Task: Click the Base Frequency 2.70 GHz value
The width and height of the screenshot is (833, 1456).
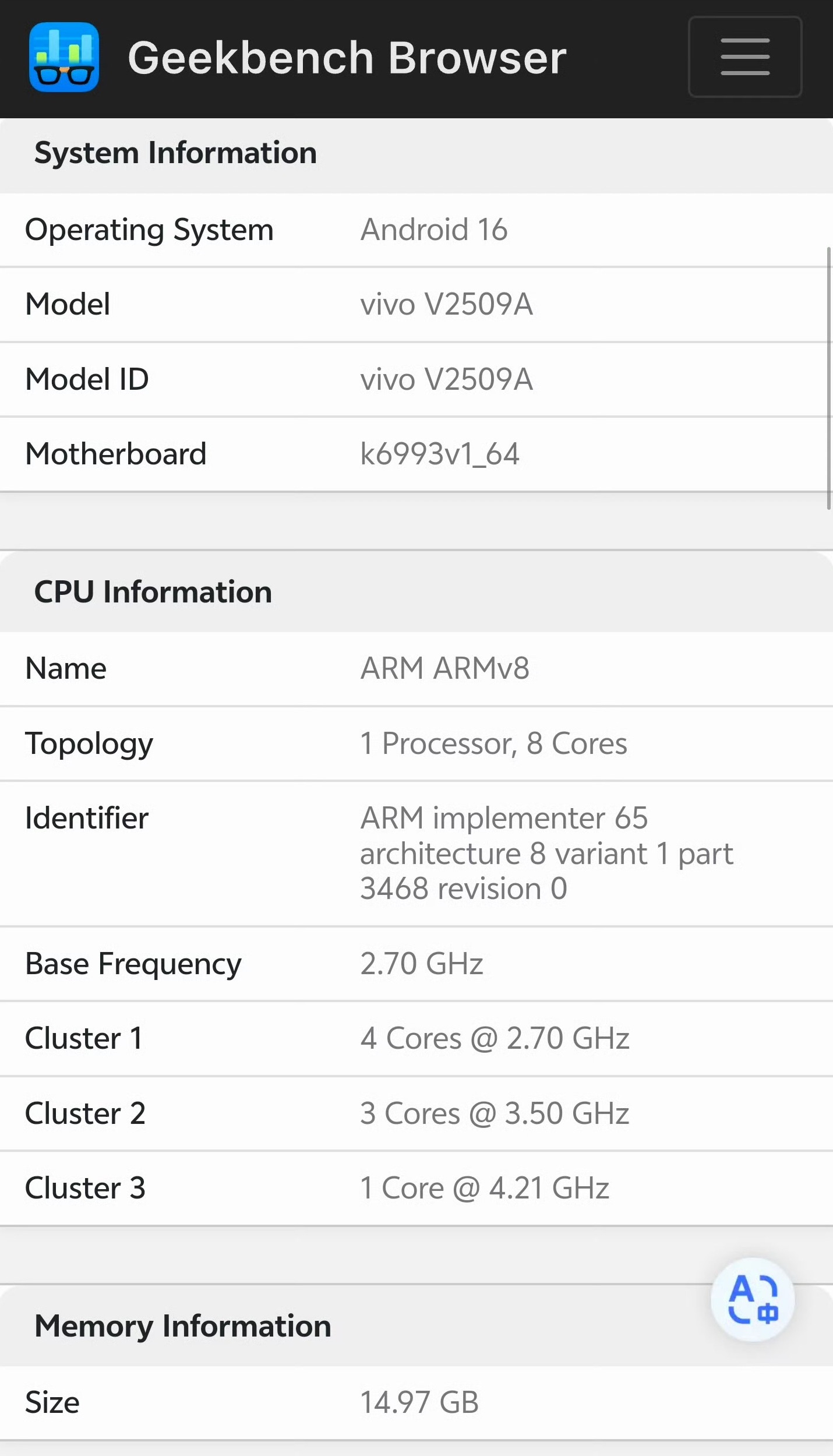Action: point(422,964)
